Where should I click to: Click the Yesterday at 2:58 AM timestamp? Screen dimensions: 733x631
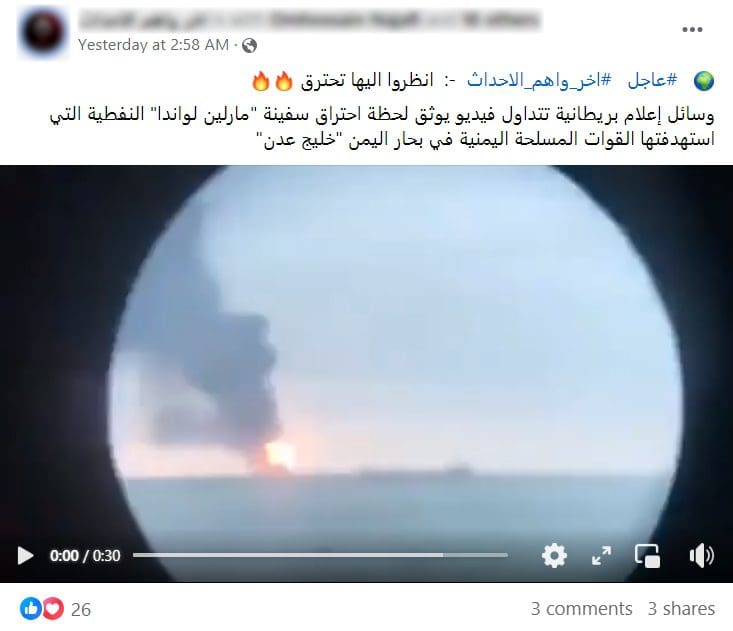pos(153,45)
